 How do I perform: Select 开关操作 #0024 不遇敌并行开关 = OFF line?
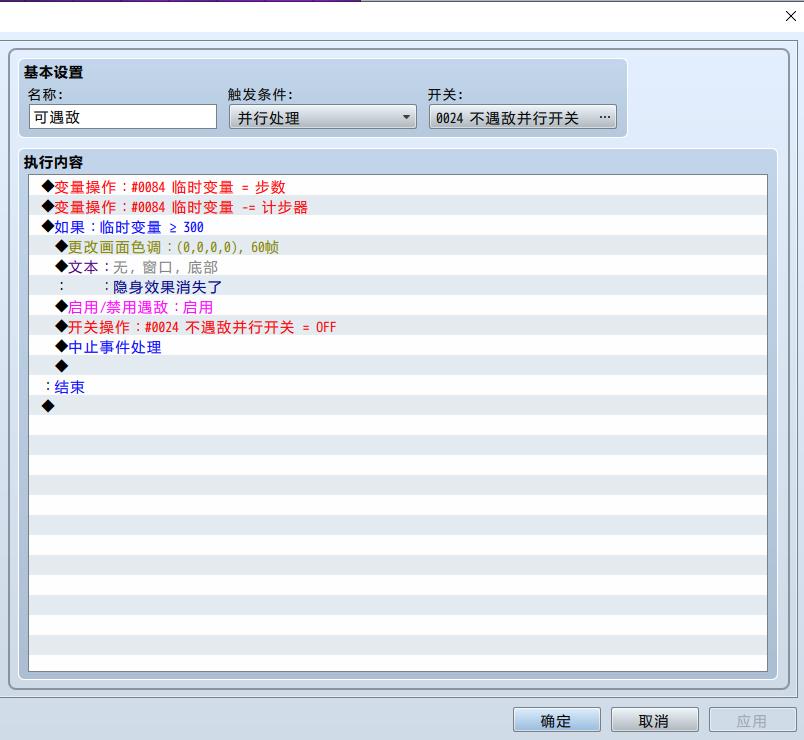pos(398,327)
